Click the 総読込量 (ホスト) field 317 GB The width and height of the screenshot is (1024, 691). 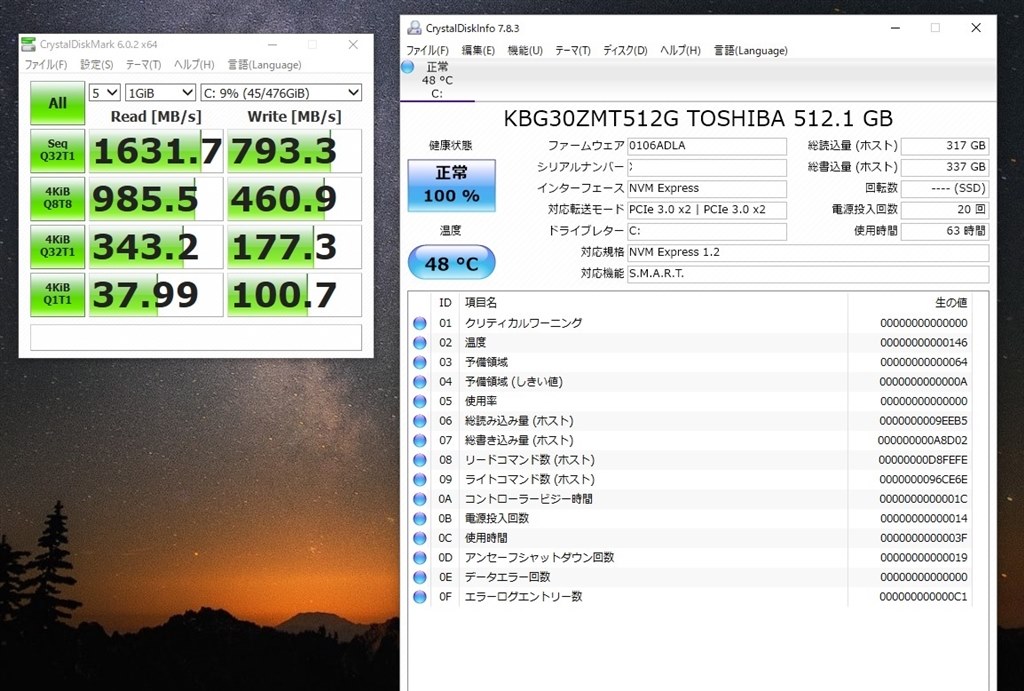click(944, 146)
